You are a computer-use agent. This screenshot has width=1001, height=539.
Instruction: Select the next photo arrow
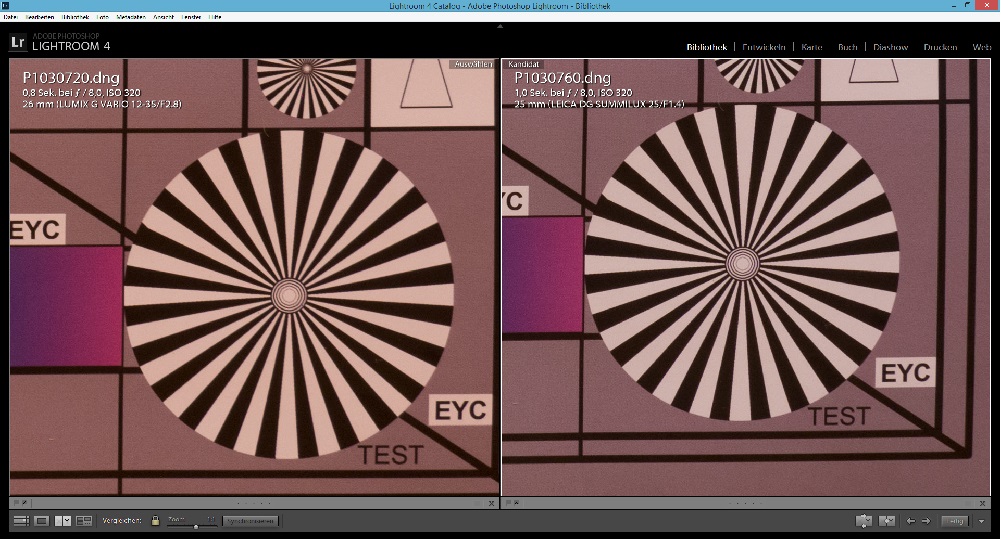coord(926,521)
